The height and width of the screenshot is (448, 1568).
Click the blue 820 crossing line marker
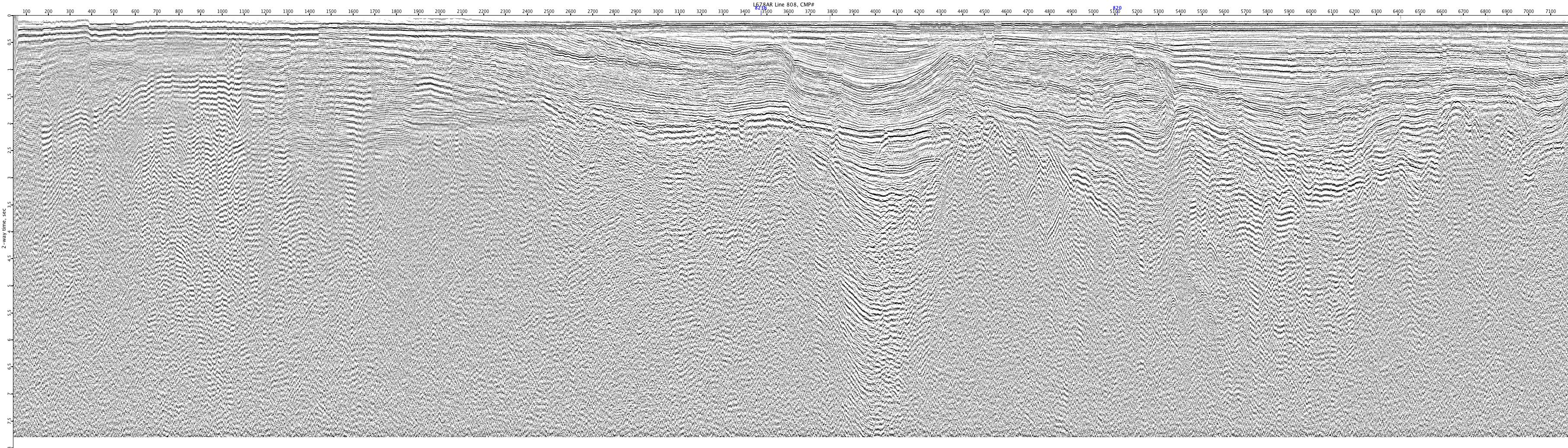pos(1117,8)
